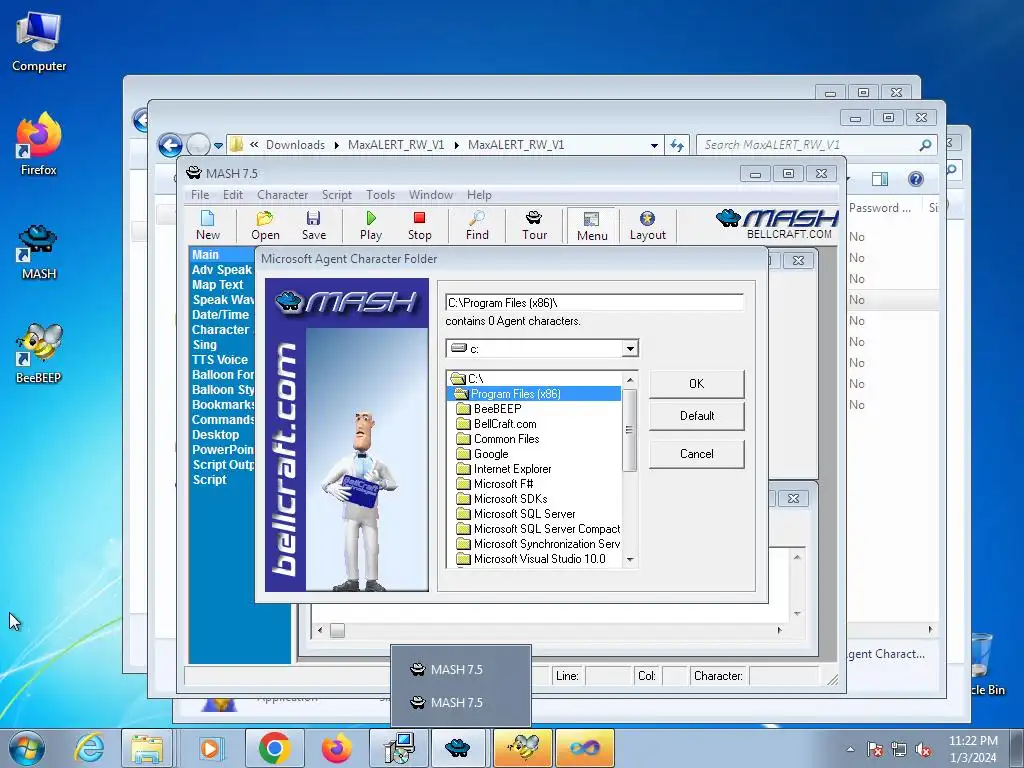Open the Character menu
Screen dimensions: 1024x768
(x=282, y=195)
